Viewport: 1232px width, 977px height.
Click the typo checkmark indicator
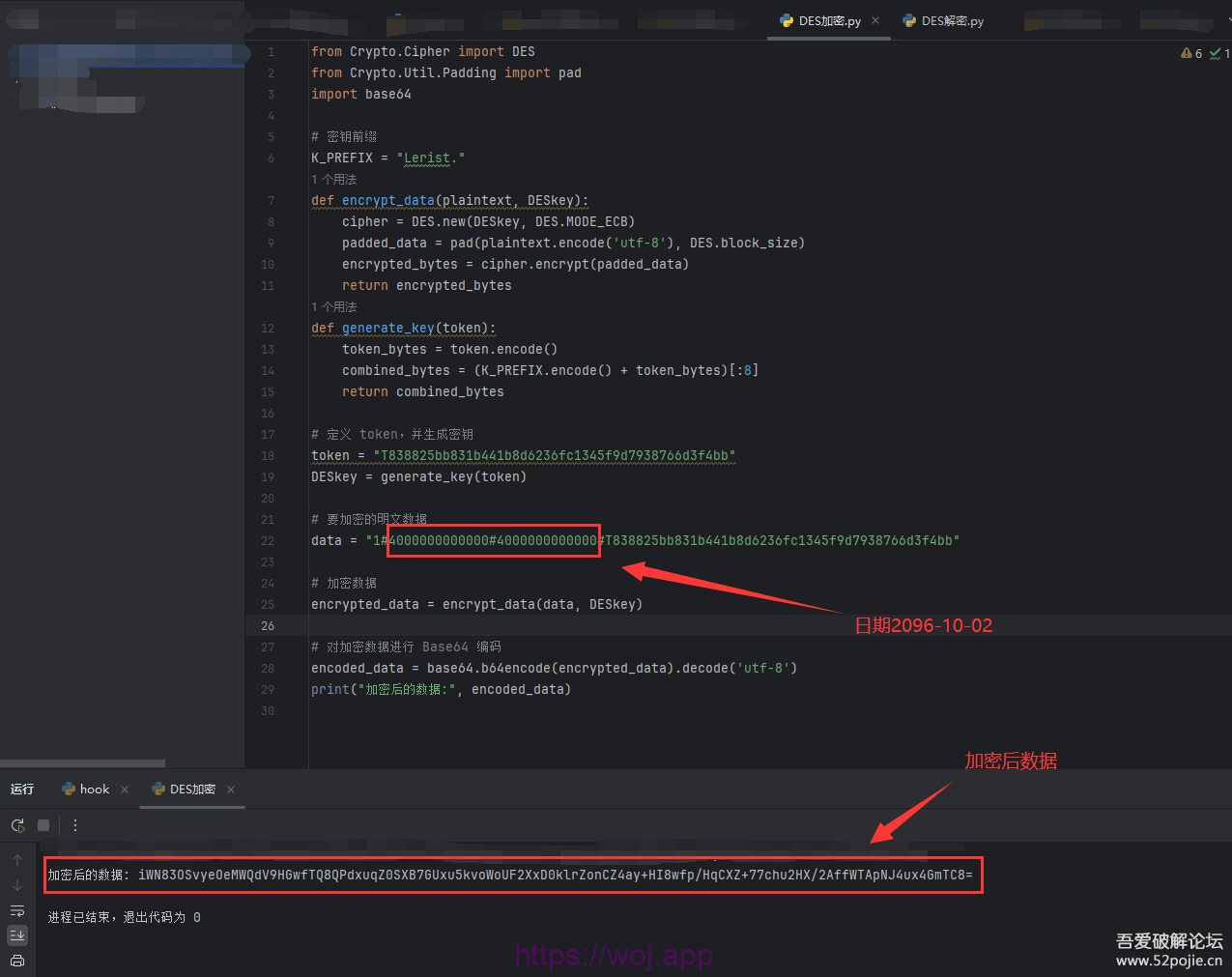click(1218, 54)
